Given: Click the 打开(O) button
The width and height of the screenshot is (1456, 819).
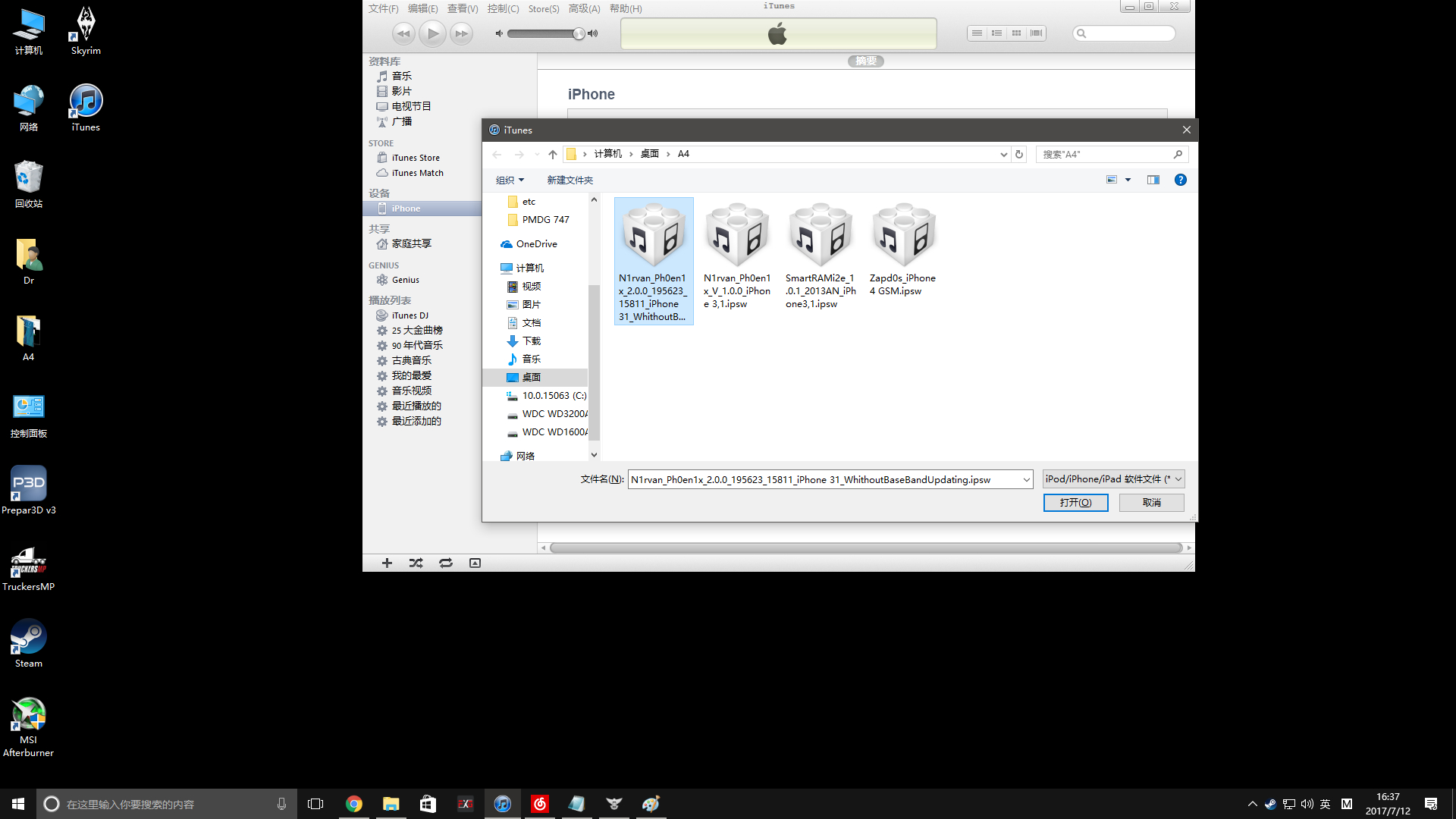Looking at the screenshot, I should coord(1075,503).
